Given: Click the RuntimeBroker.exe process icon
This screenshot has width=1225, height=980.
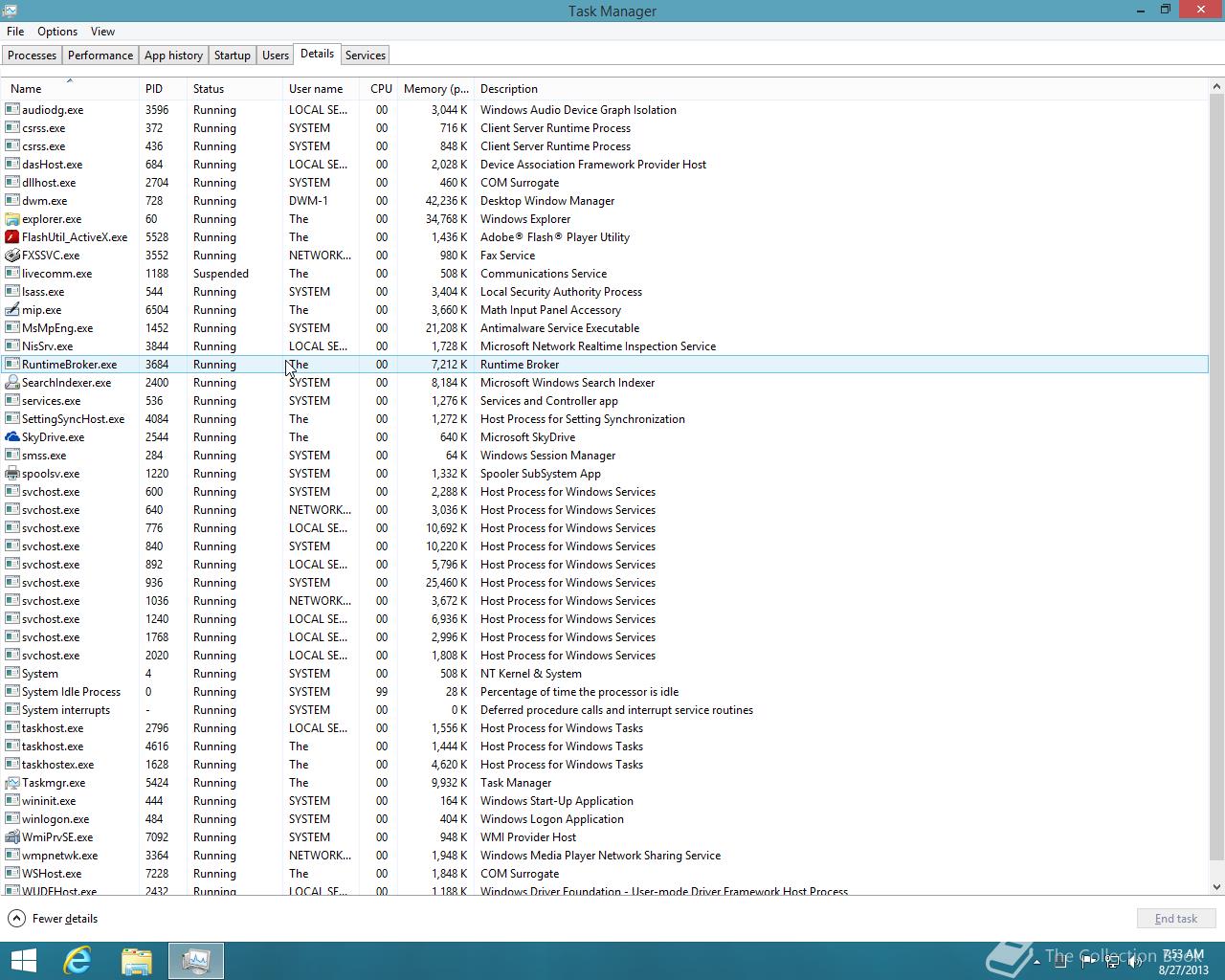Looking at the screenshot, I should point(12,364).
